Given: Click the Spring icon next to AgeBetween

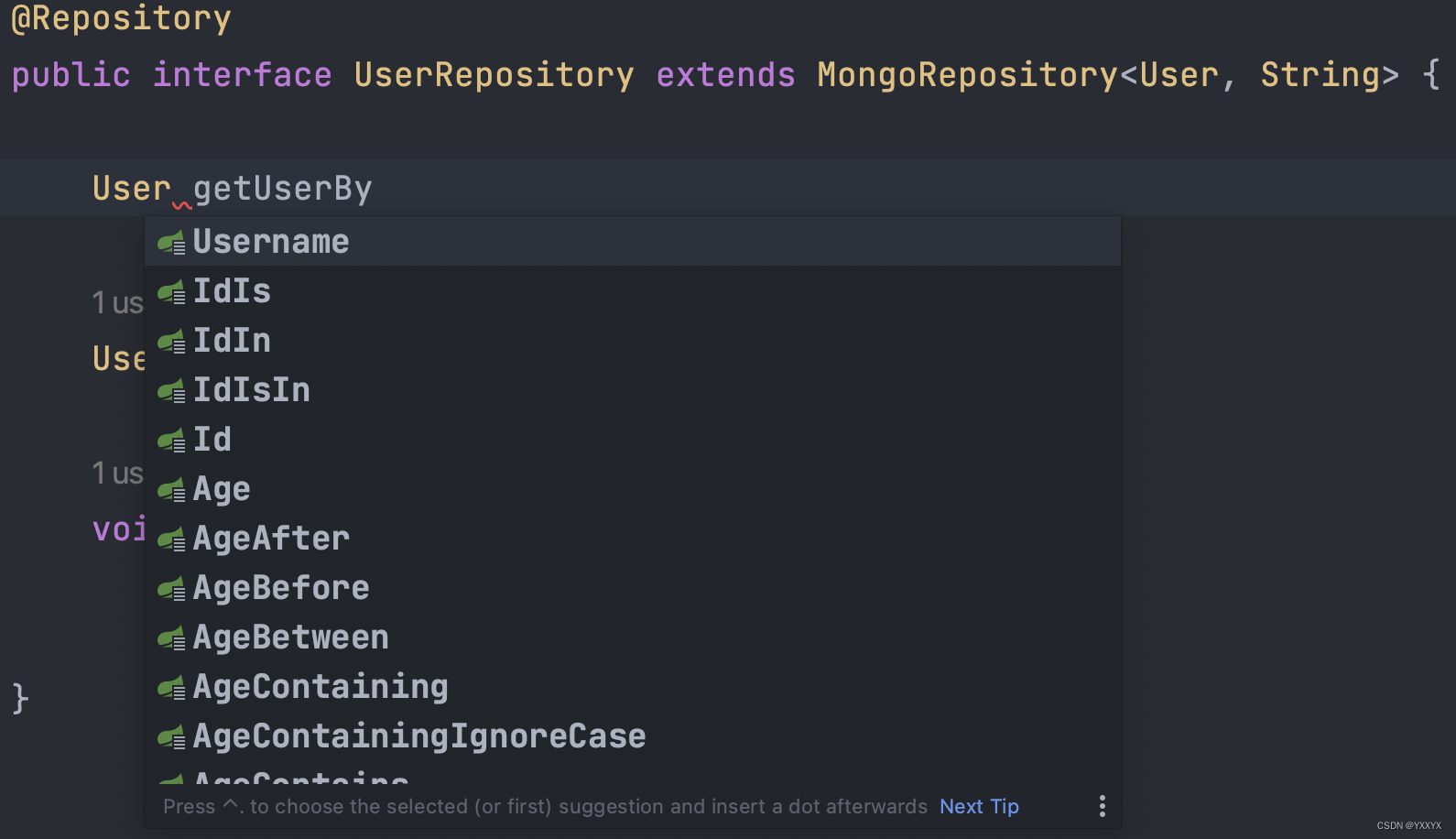Looking at the screenshot, I should pos(171,638).
